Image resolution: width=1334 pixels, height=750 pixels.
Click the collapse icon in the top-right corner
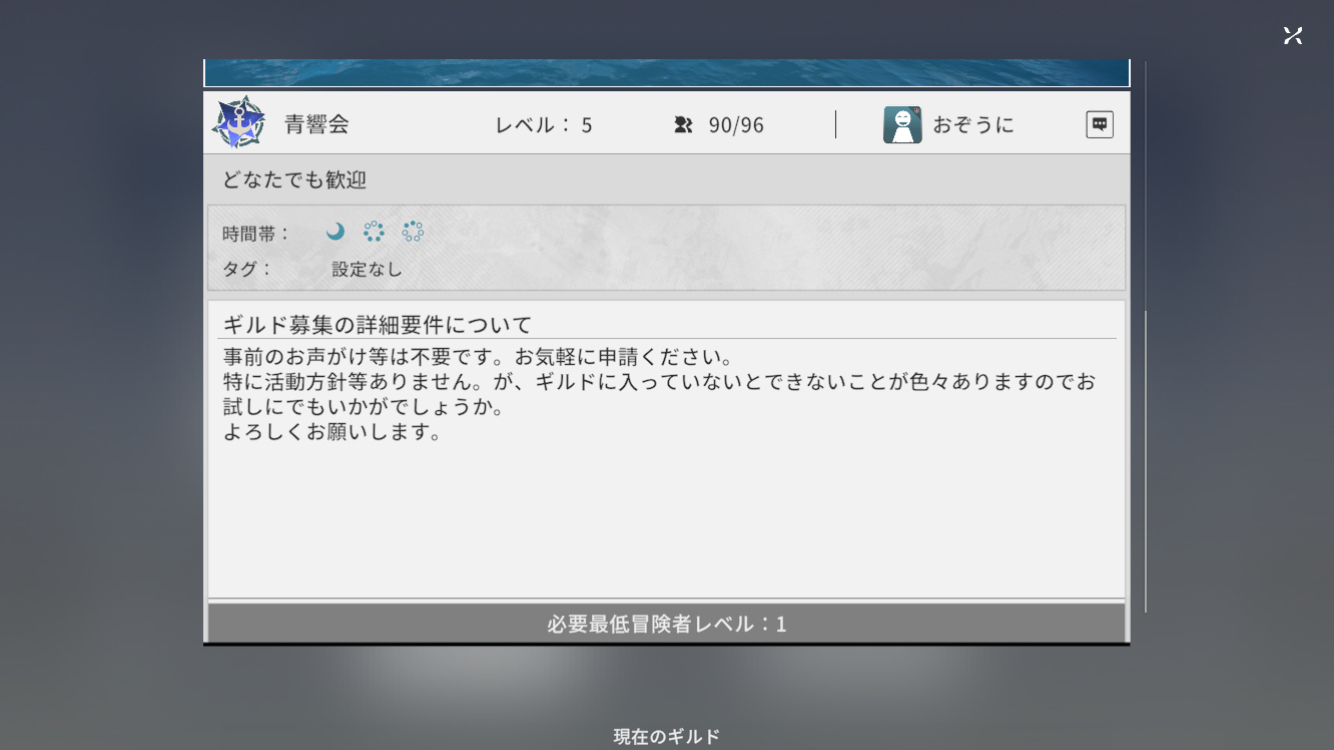[1293, 35]
